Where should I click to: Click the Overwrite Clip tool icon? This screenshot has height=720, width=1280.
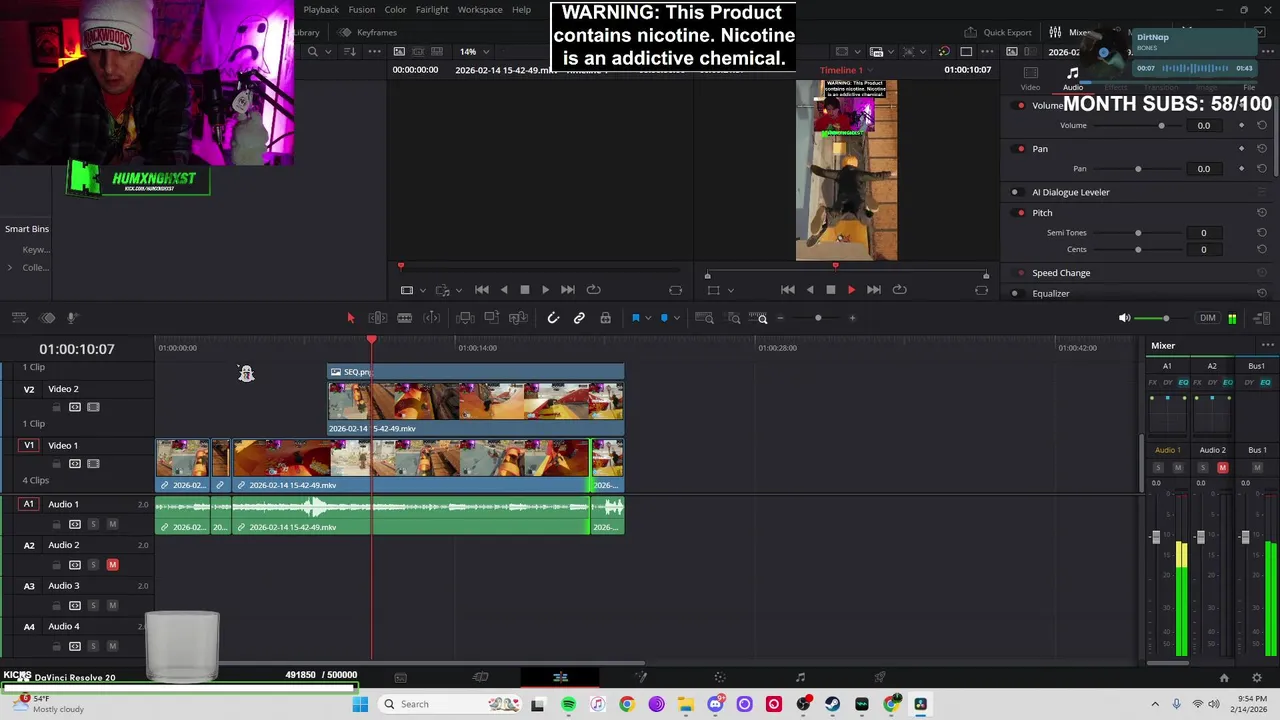pos(492,318)
